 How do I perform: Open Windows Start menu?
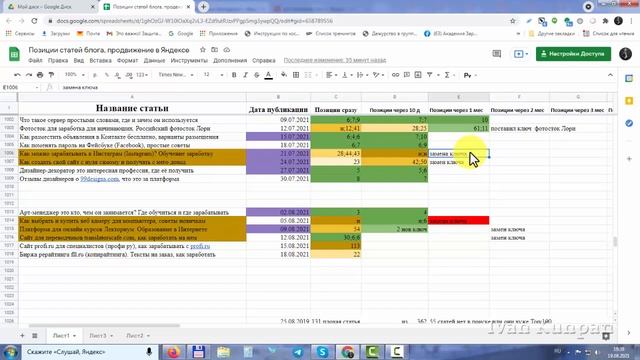(10, 352)
